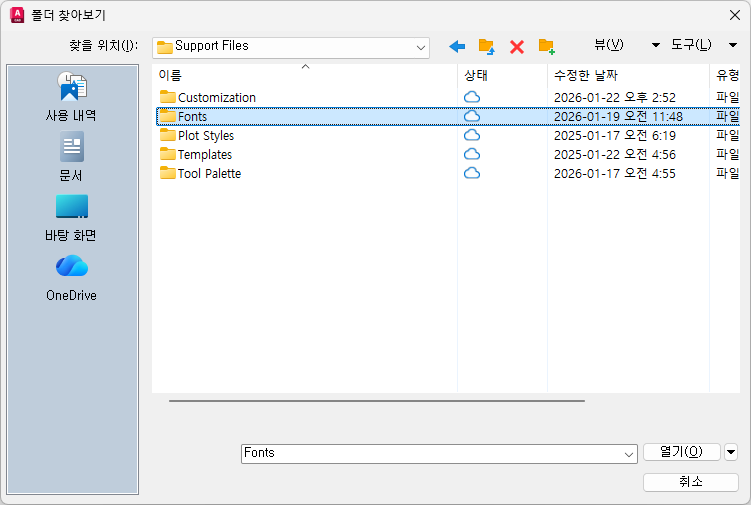Viewport: 751px width, 505px height.
Task: Click the red Delete X icon
Action: coord(517,46)
